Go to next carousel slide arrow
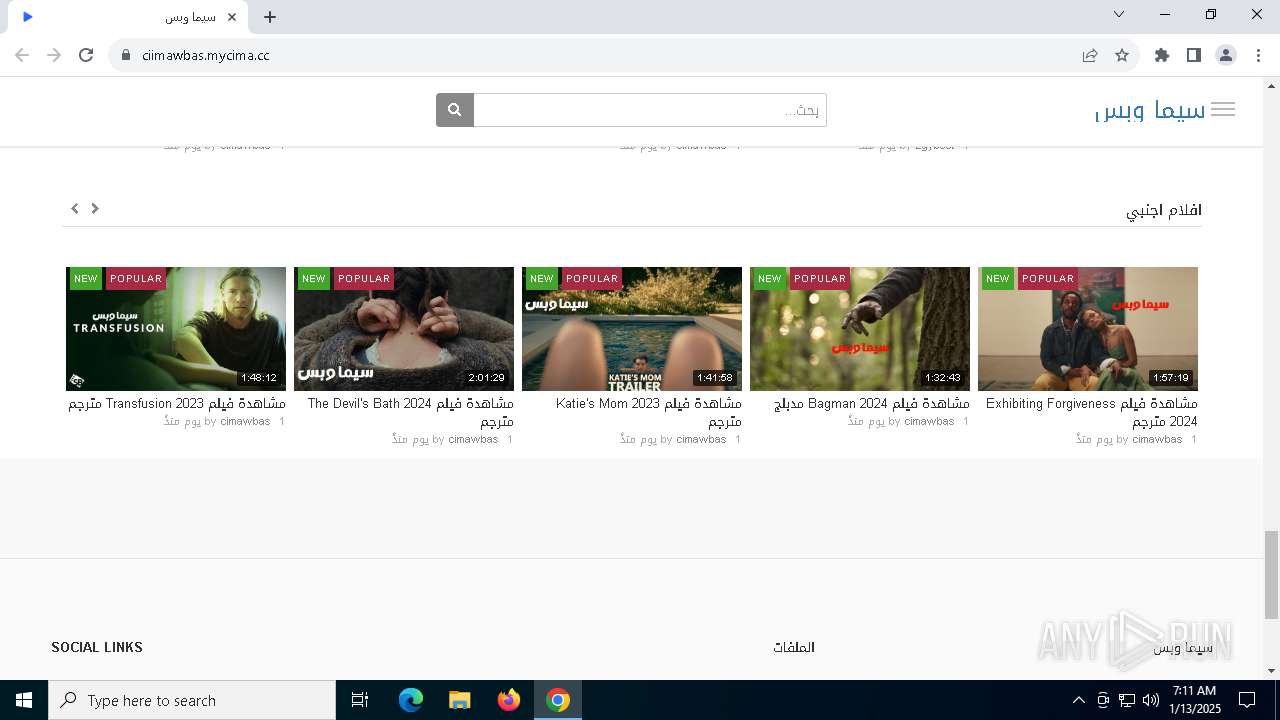Viewport: 1280px width, 720px height. coord(95,208)
